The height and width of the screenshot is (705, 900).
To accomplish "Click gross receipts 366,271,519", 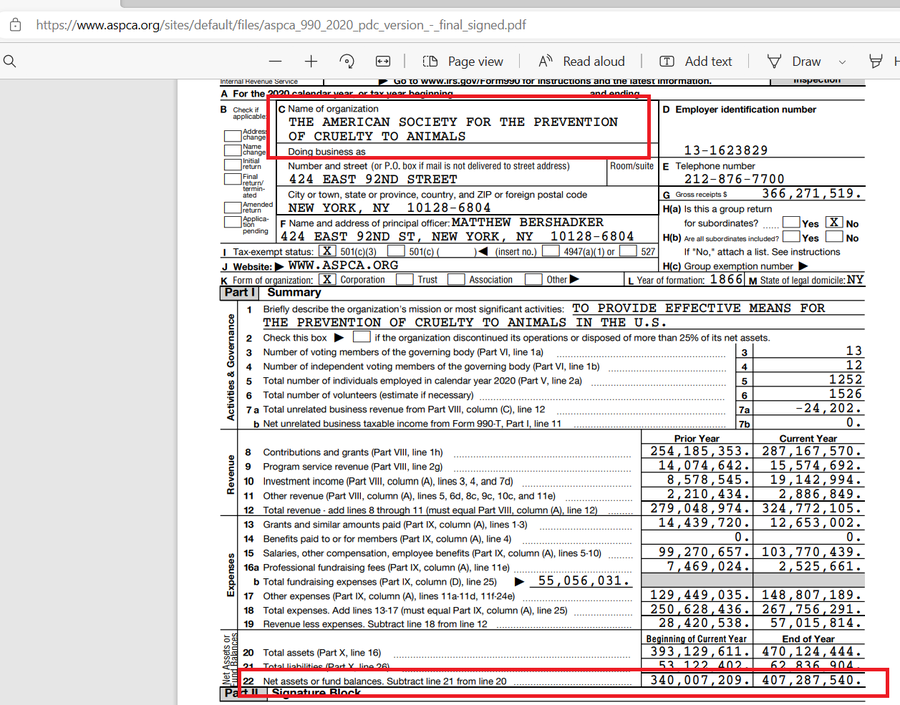I will click(812, 193).
